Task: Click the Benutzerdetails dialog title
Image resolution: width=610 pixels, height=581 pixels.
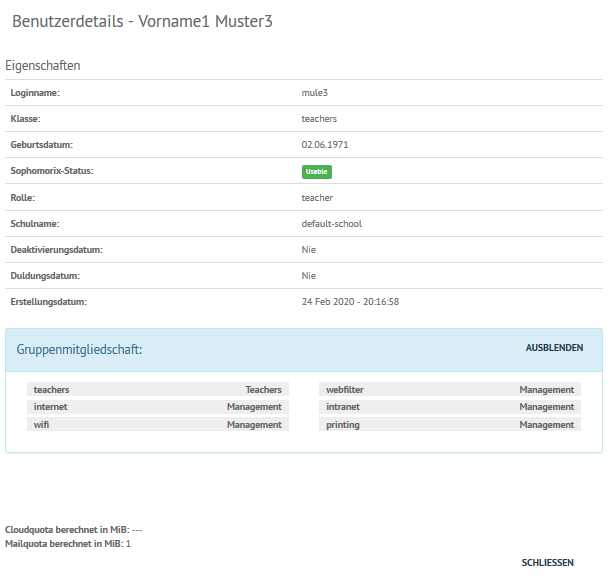Action: (x=142, y=21)
